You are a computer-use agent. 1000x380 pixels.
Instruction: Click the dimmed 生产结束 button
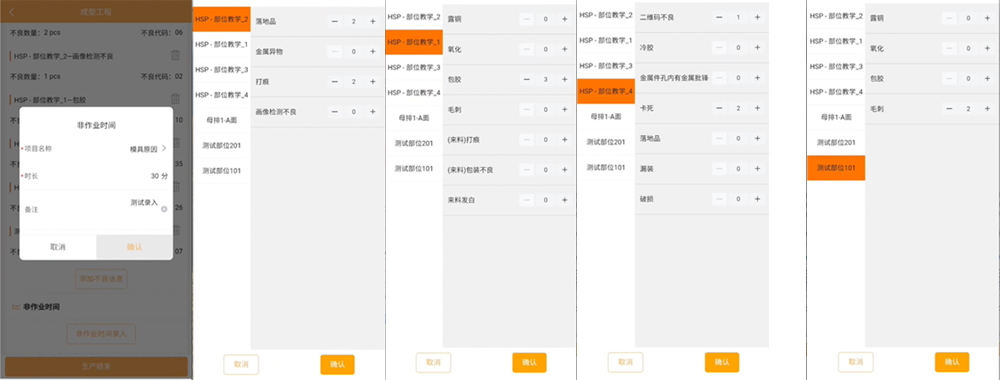pos(96,367)
